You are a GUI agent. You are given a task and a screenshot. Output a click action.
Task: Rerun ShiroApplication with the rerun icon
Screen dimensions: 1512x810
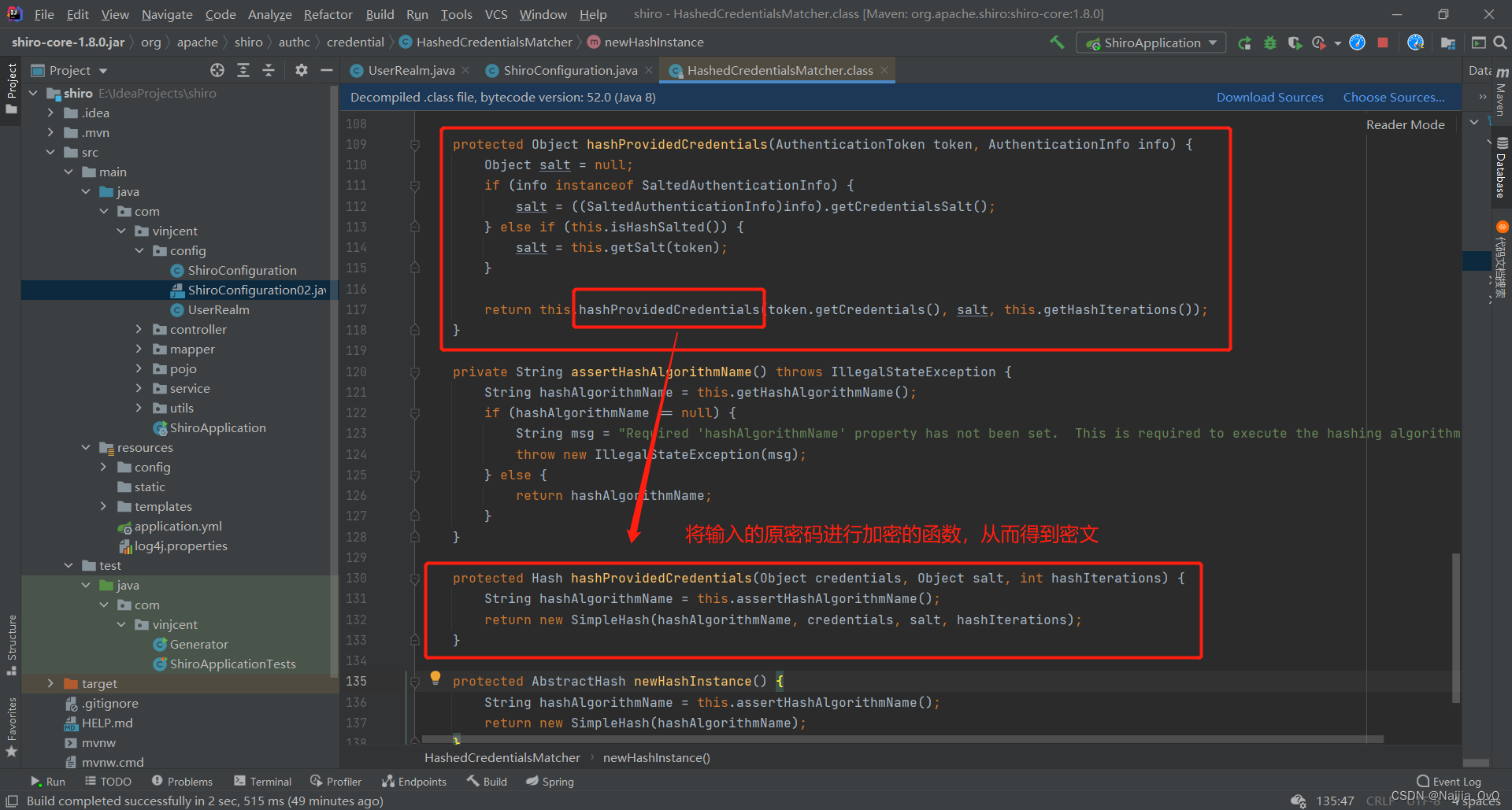[1244, 43]
